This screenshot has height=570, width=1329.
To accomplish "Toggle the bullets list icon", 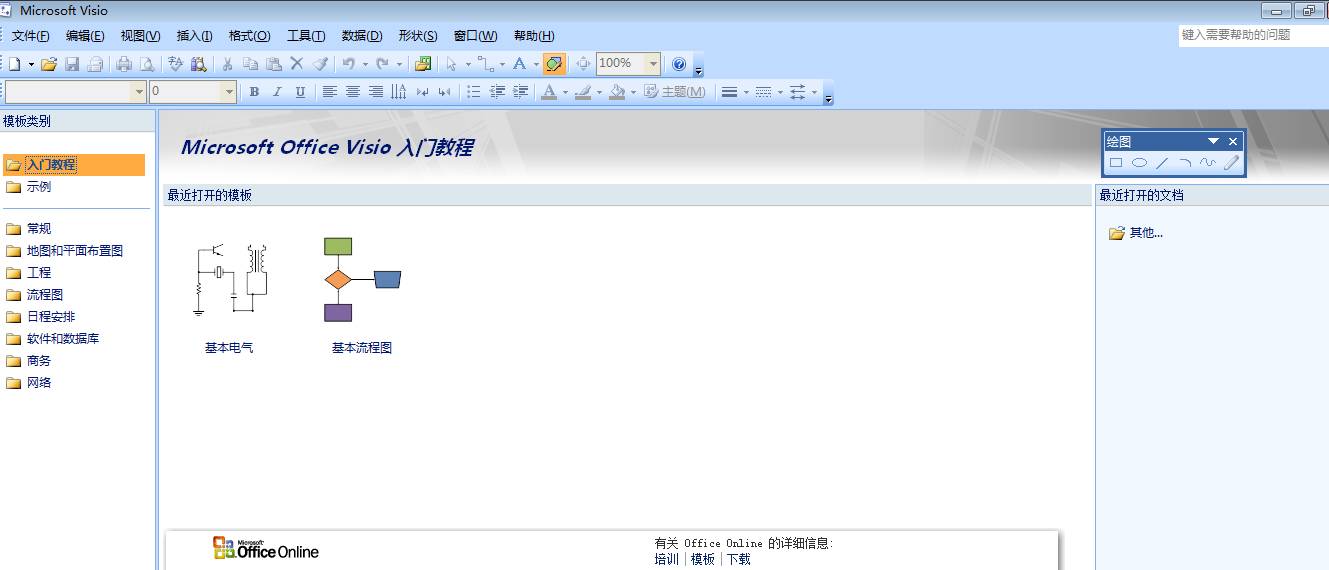I will pyautogui.click(x=474, y=92).
